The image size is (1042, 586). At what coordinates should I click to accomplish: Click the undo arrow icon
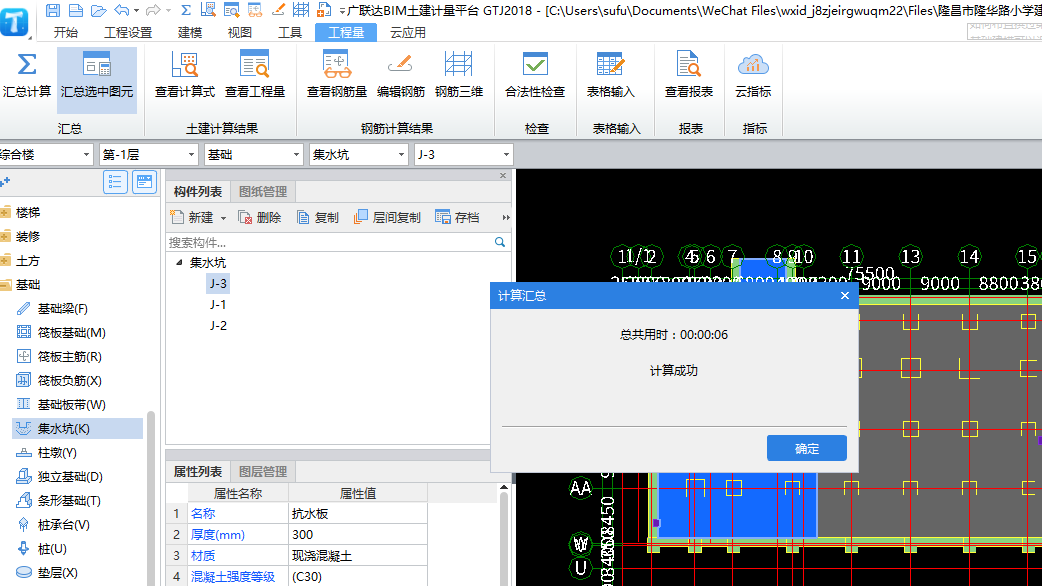coord(122,10)
